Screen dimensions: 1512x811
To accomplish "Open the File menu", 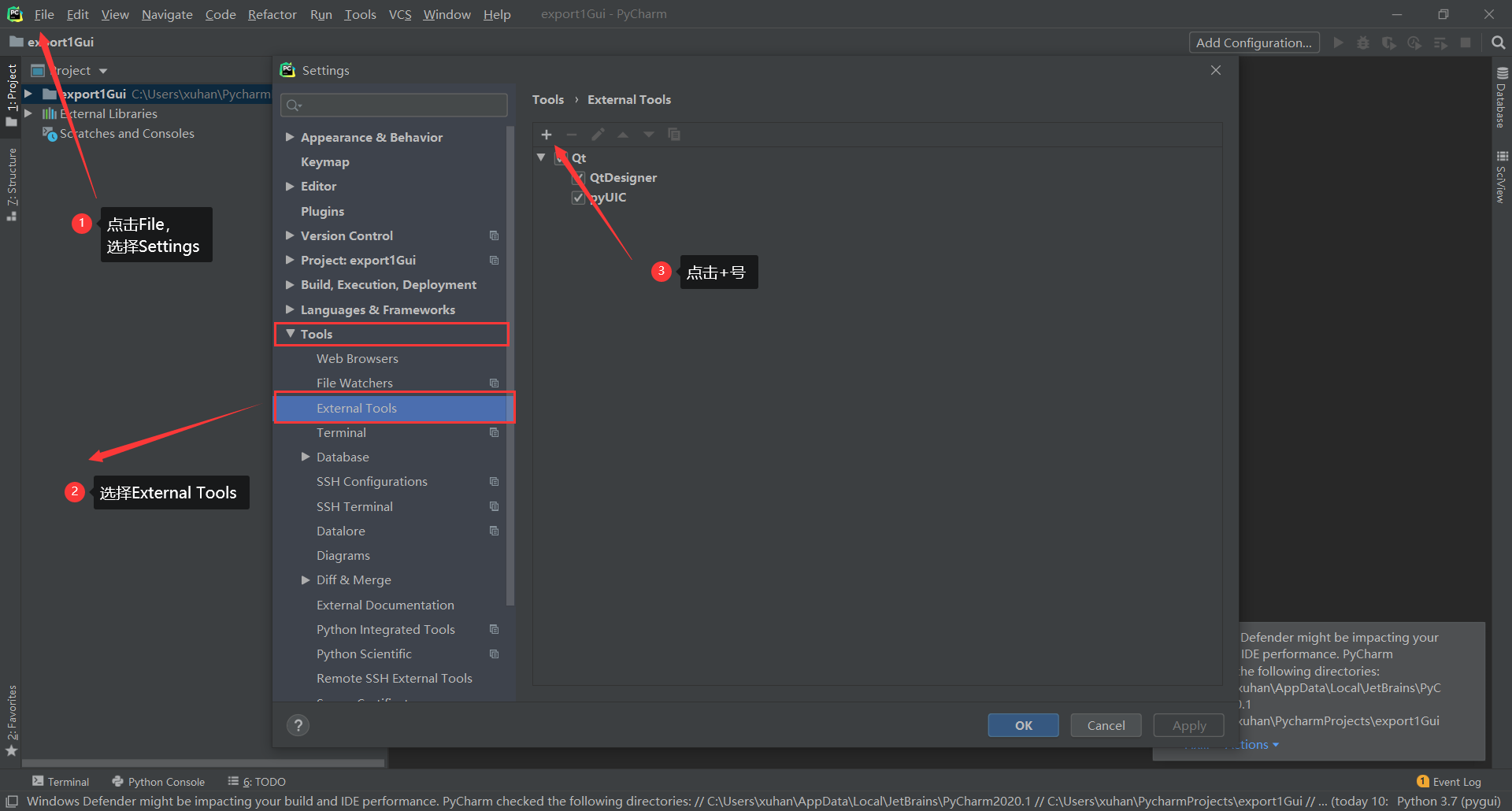I will click(x=44, y=14).
